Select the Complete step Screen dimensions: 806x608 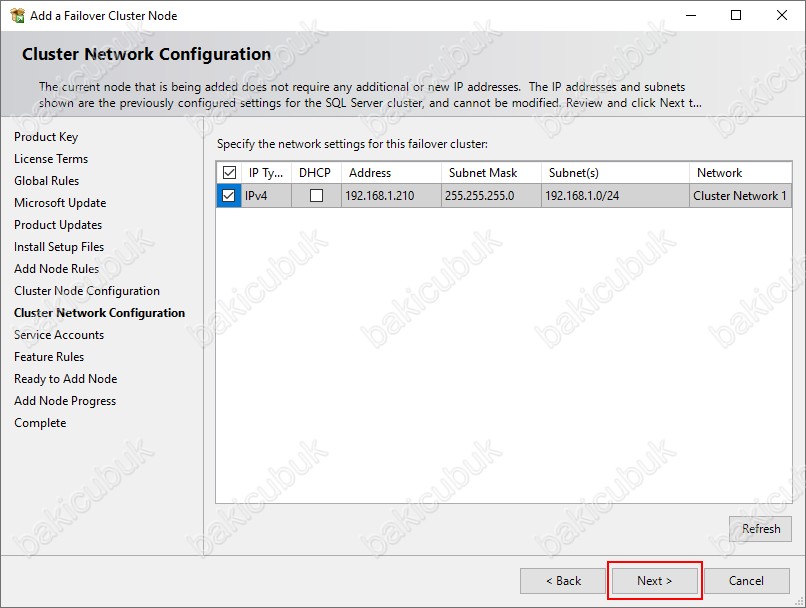click(x=40, y=423)
